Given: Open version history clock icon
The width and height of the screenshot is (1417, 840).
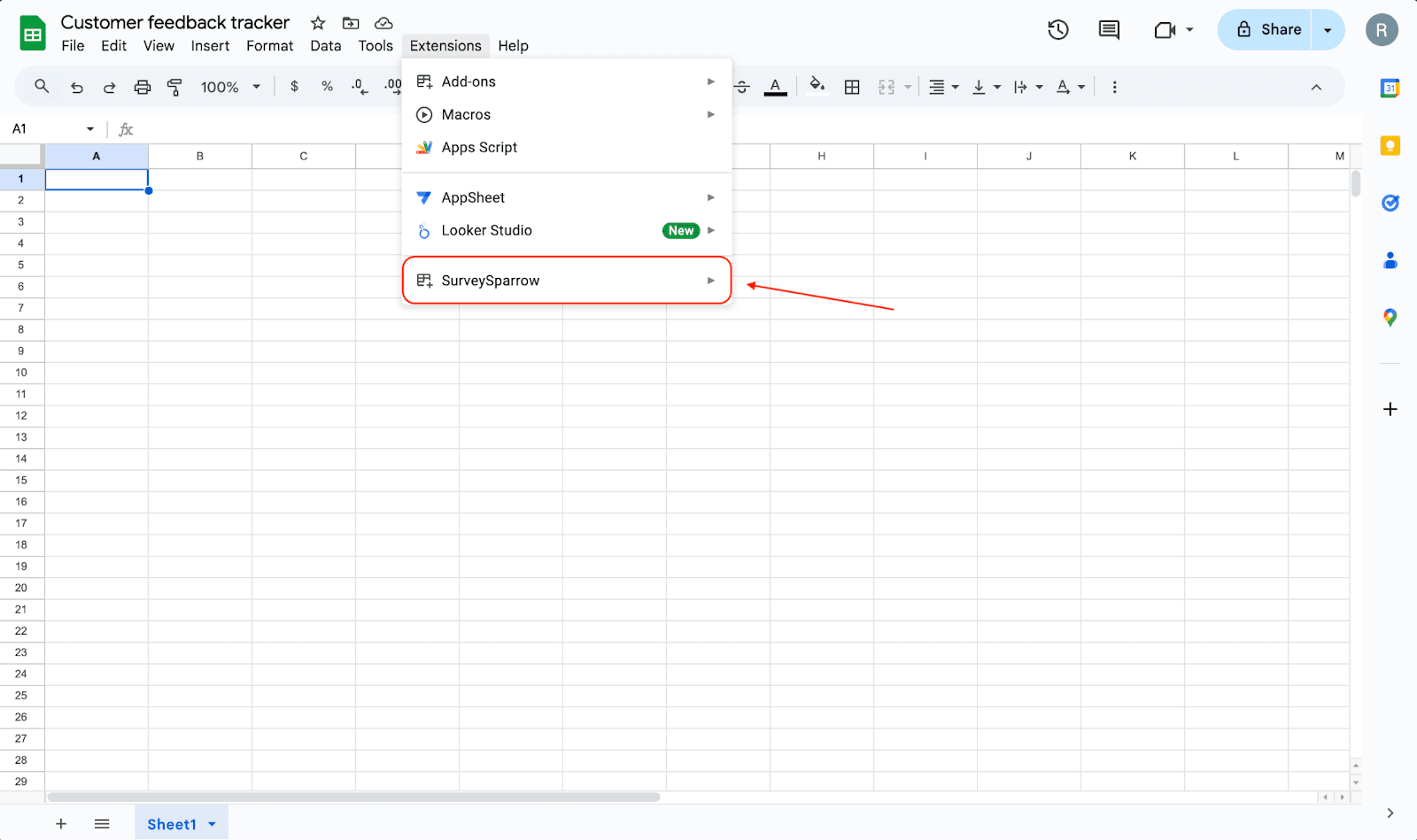Looking at the screenshot, I should pyautogui.click(x=1057, y=30).
